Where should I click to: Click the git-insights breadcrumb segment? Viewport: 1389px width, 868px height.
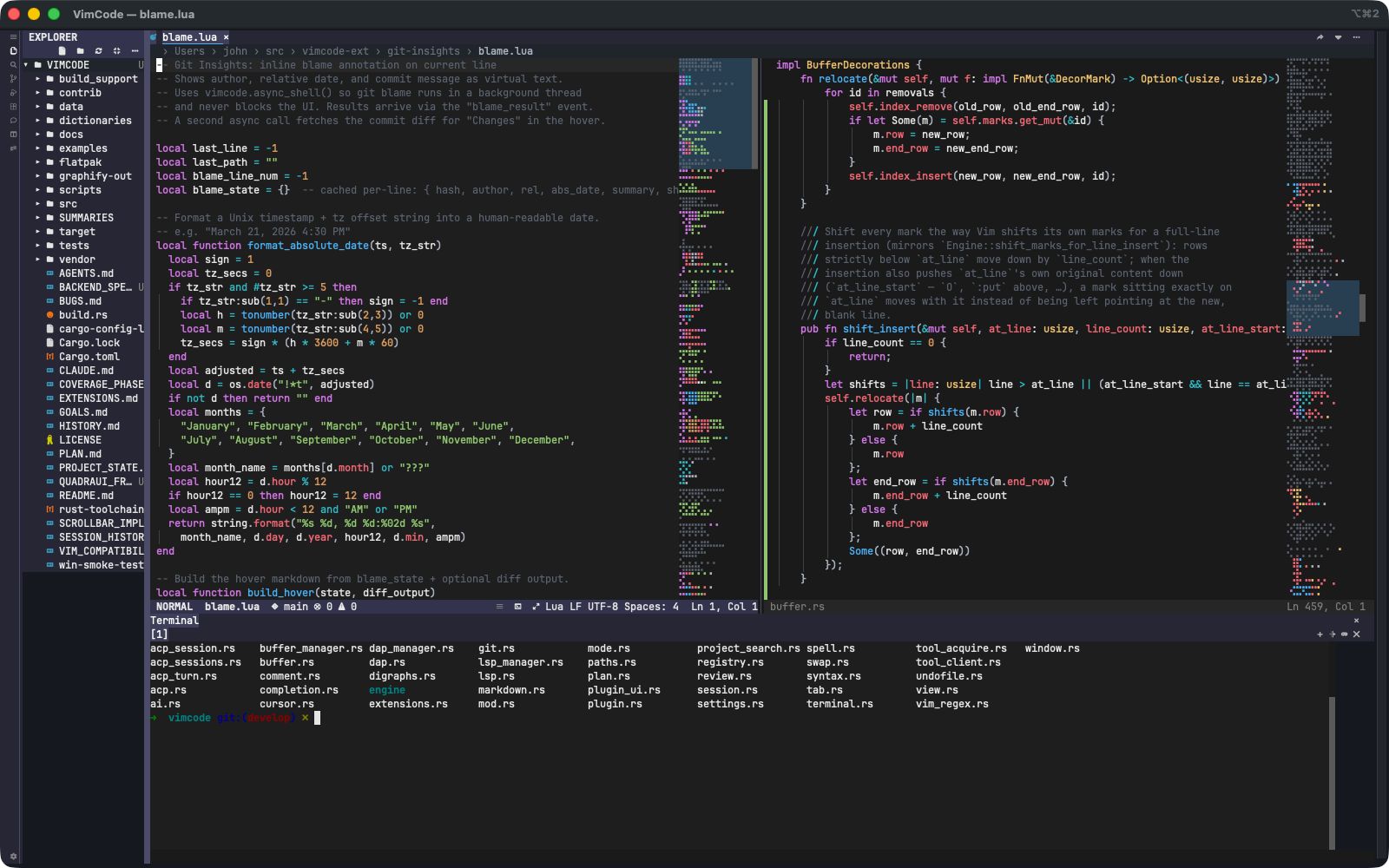coord(424,51)
